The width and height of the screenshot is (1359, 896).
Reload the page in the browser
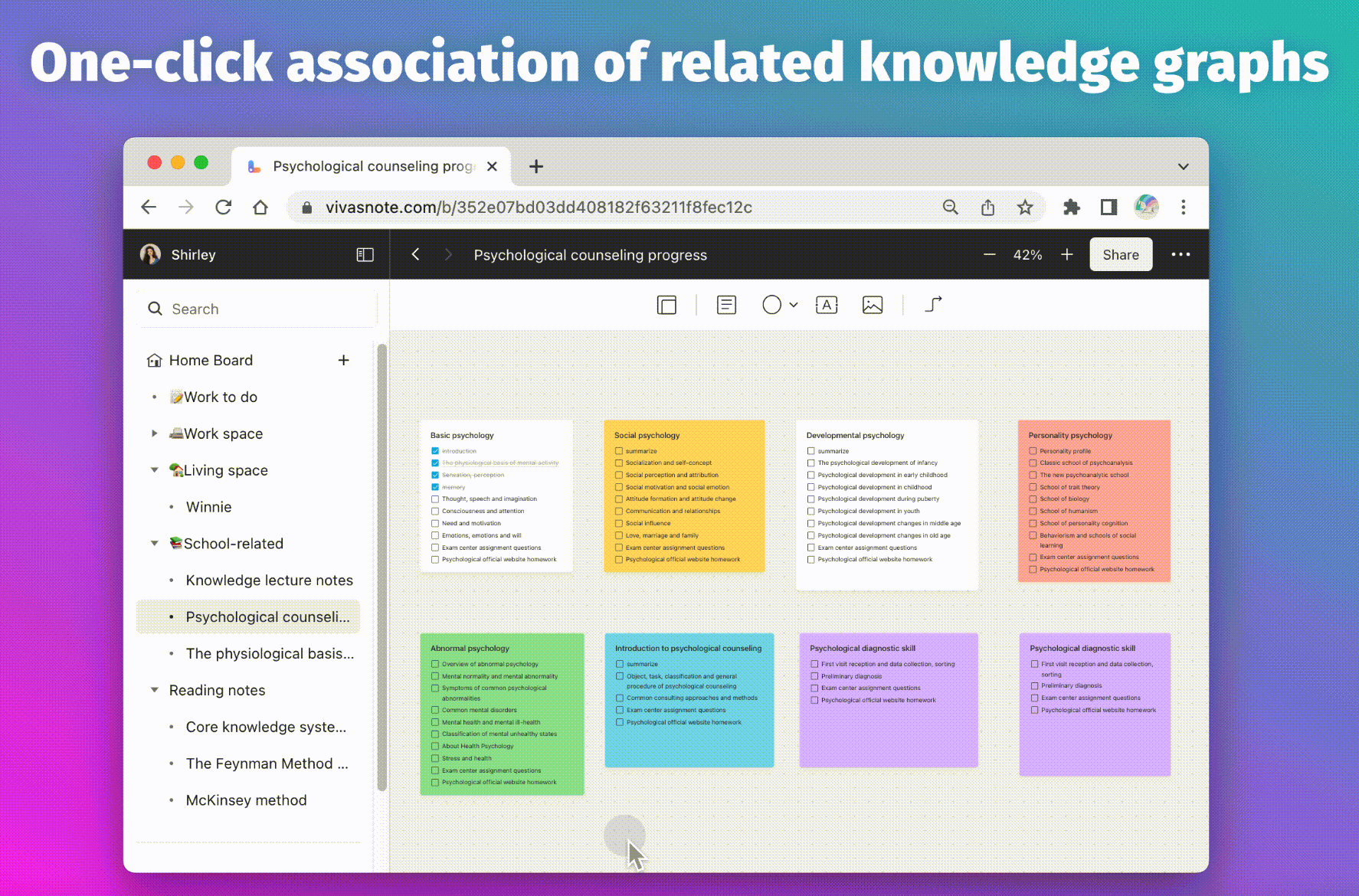point(223,207)
